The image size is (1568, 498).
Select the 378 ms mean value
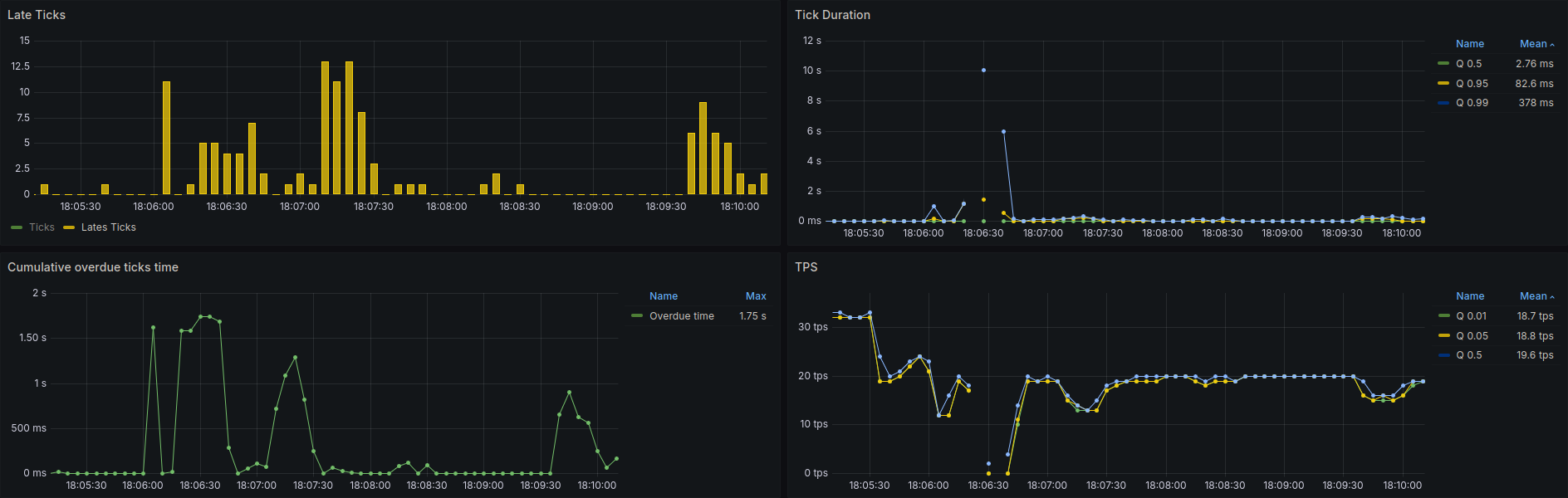(x=1536, y=103)
